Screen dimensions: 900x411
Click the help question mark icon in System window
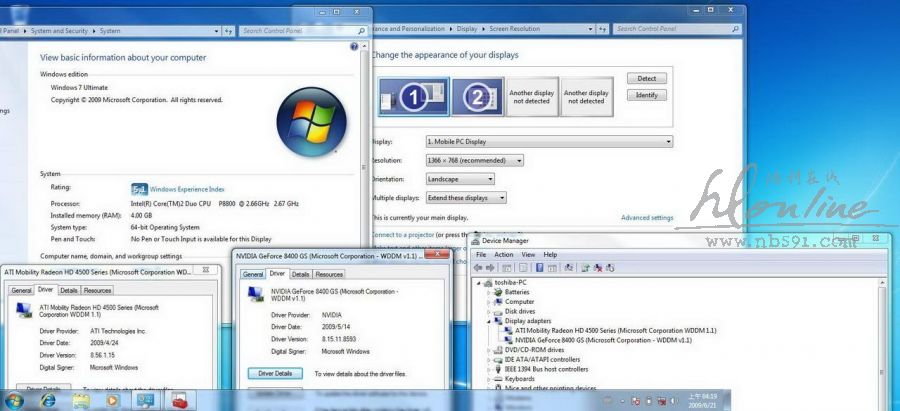tap(355, 47)
